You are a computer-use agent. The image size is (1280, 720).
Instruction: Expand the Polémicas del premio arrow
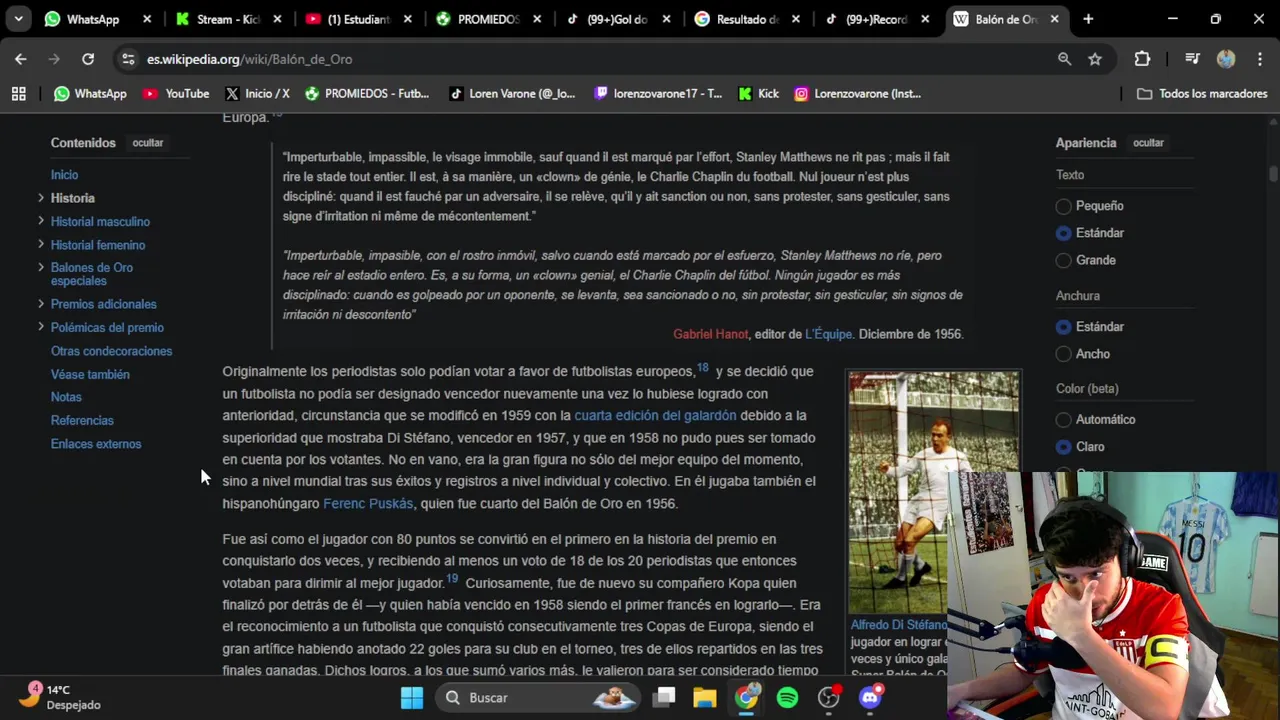coord(40,327)
